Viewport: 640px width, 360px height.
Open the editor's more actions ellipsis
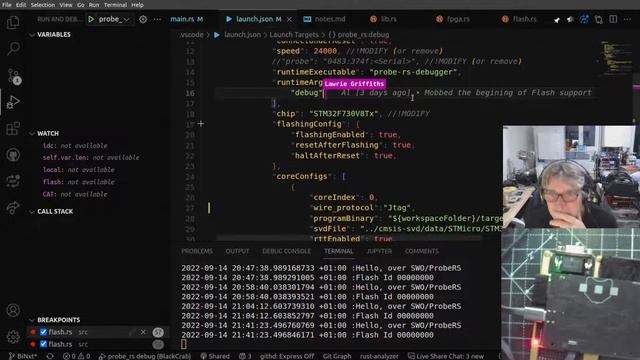(627, 19)
